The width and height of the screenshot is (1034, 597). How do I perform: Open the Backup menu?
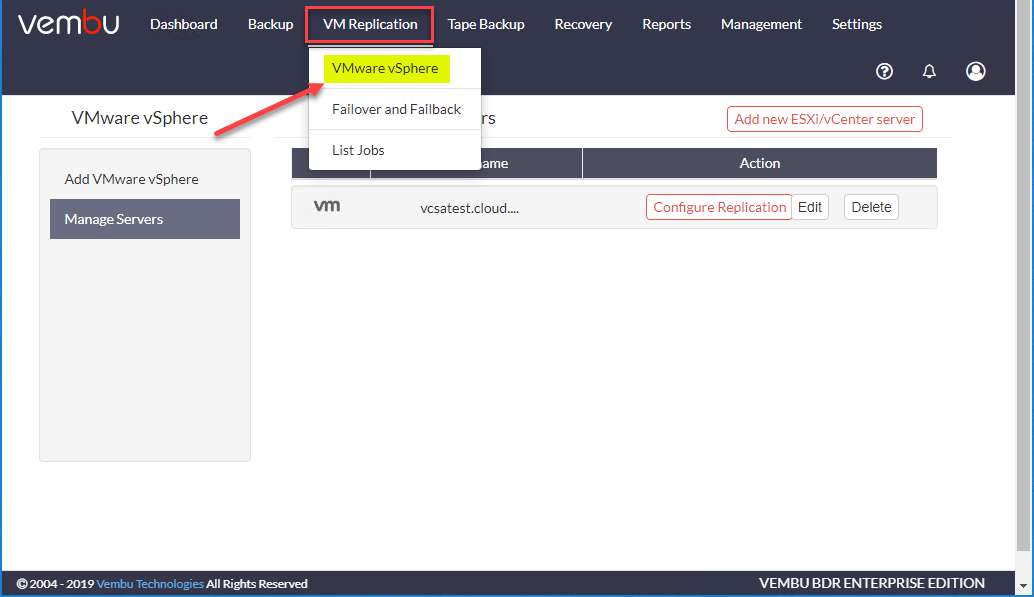pyautogui.click(x=270, y=24)
